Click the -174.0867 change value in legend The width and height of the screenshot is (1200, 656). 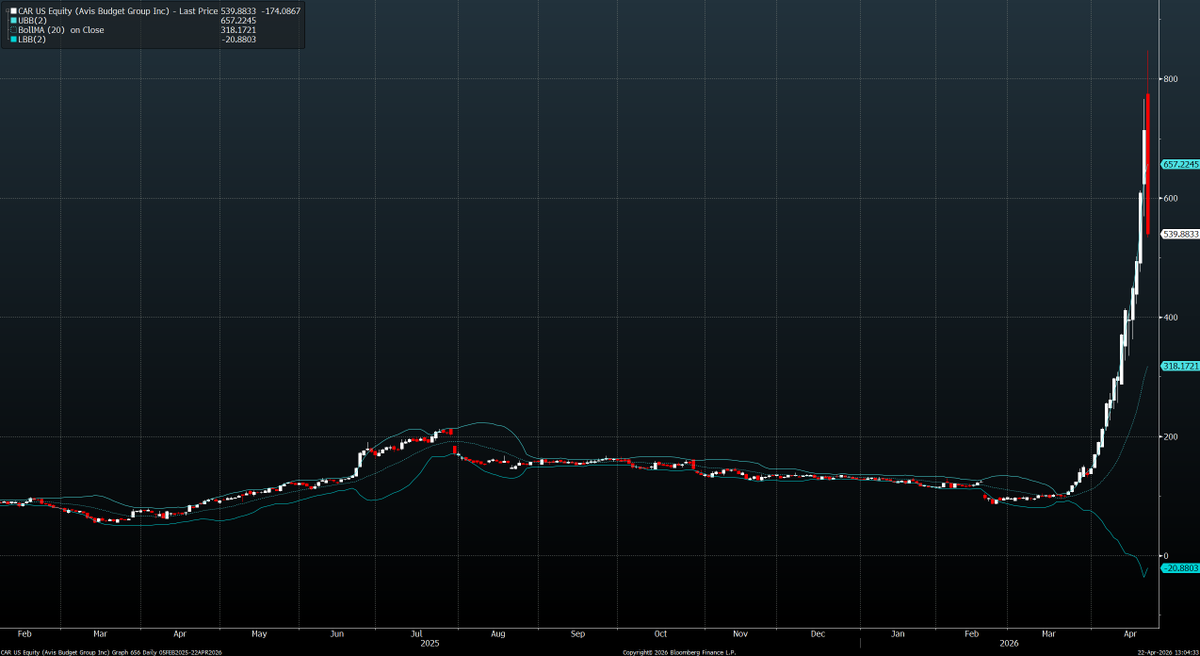pos(280,10)
